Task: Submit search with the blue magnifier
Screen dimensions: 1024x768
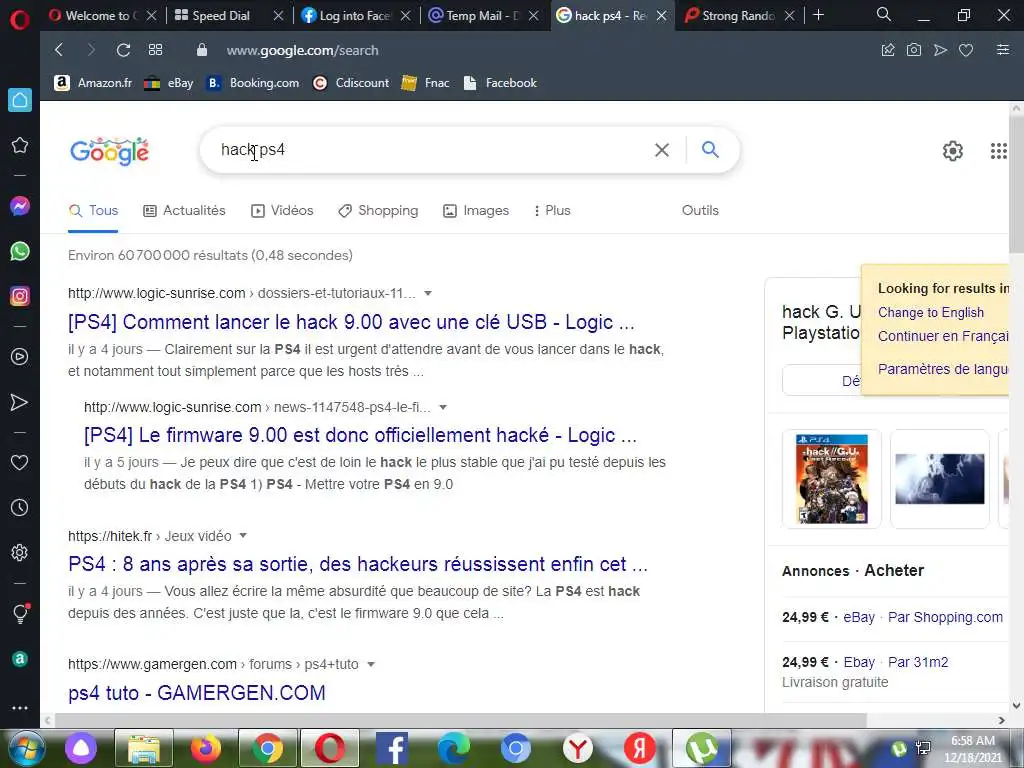Action: coord(711,150)
